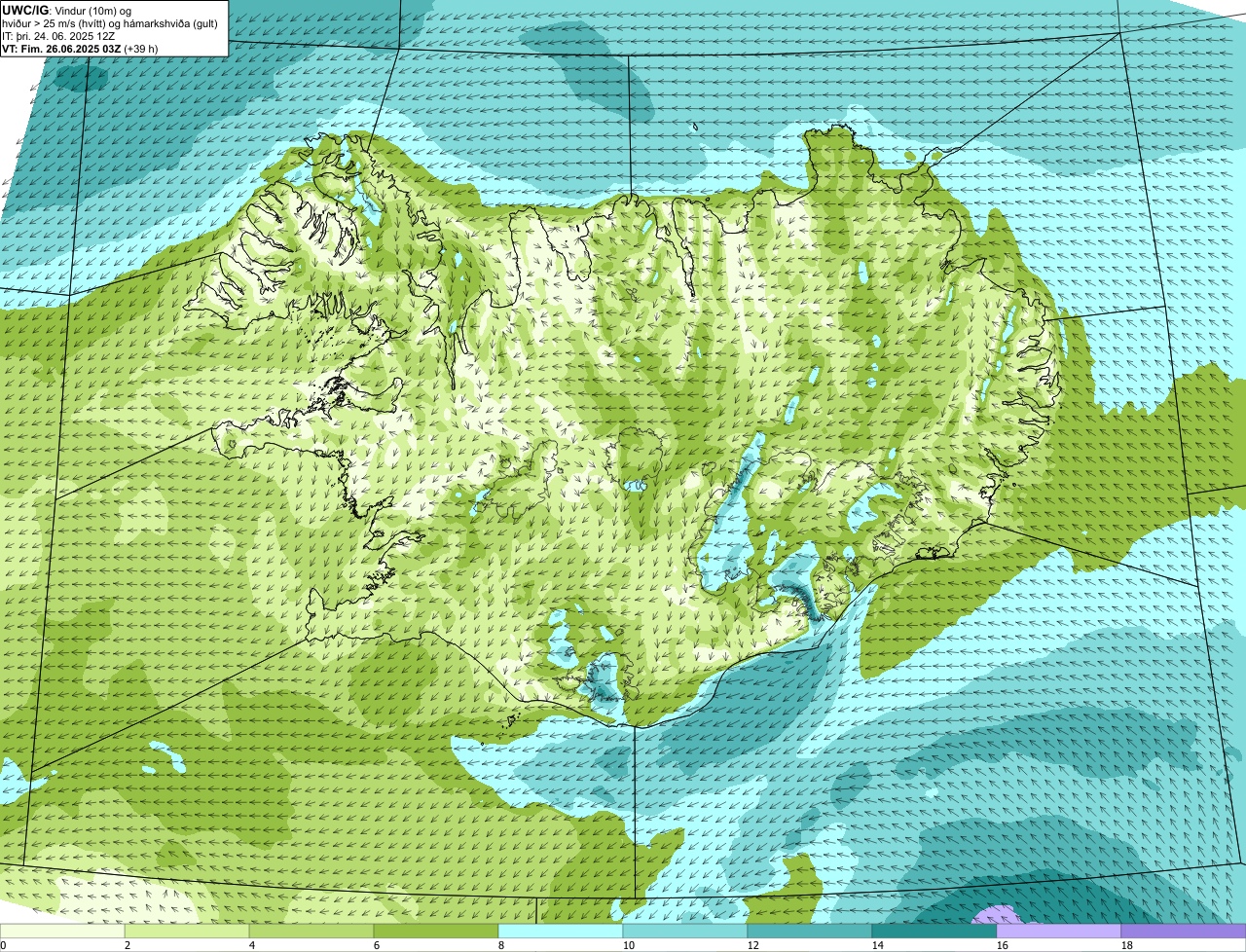The width and height of the screenshot is (1246, 952).
Task: Click the light teal 10–12 m/s legend swatch
Action: [685, 932]
